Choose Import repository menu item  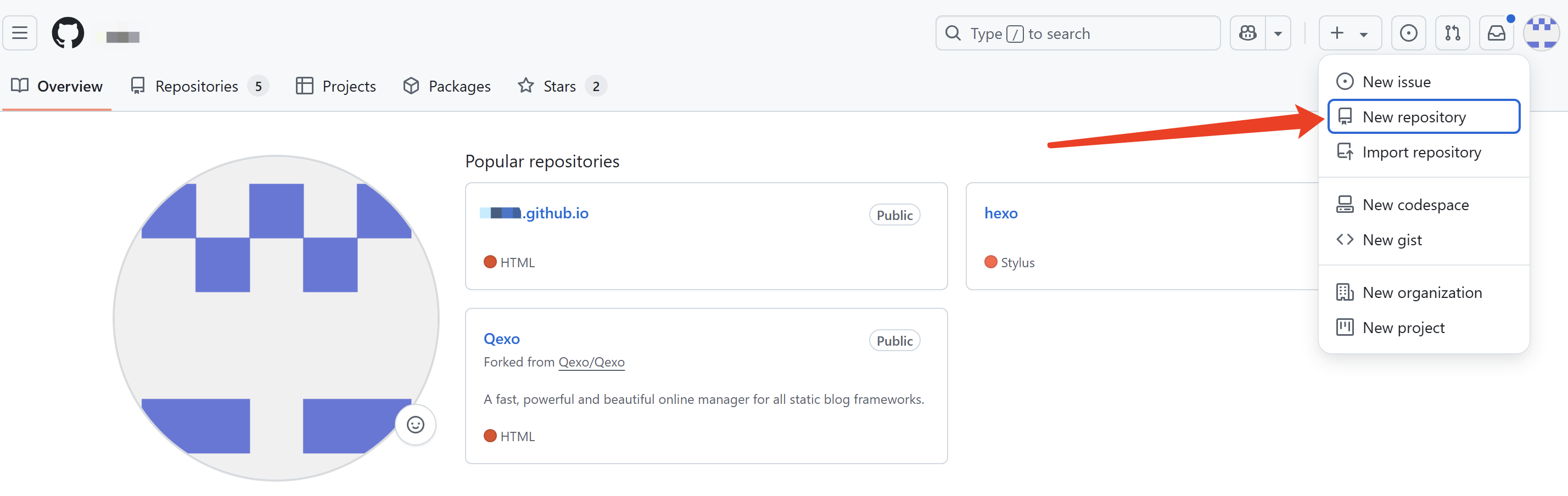(1421, 151)
